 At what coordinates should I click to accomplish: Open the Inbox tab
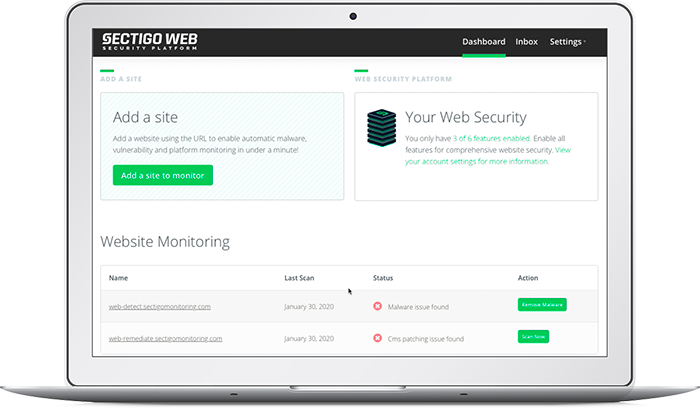pyautogui.click(x=526, y=42)
